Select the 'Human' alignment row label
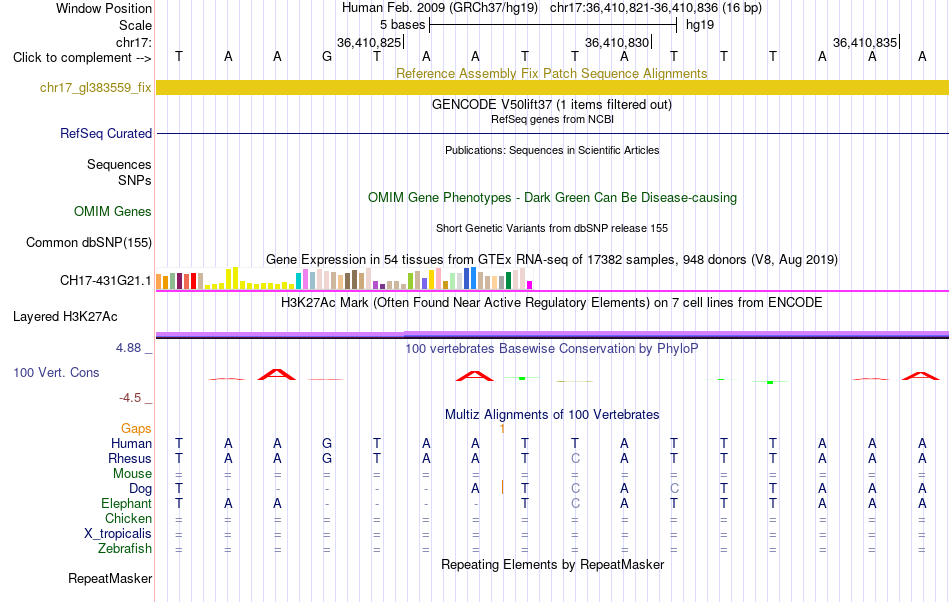 131,443
